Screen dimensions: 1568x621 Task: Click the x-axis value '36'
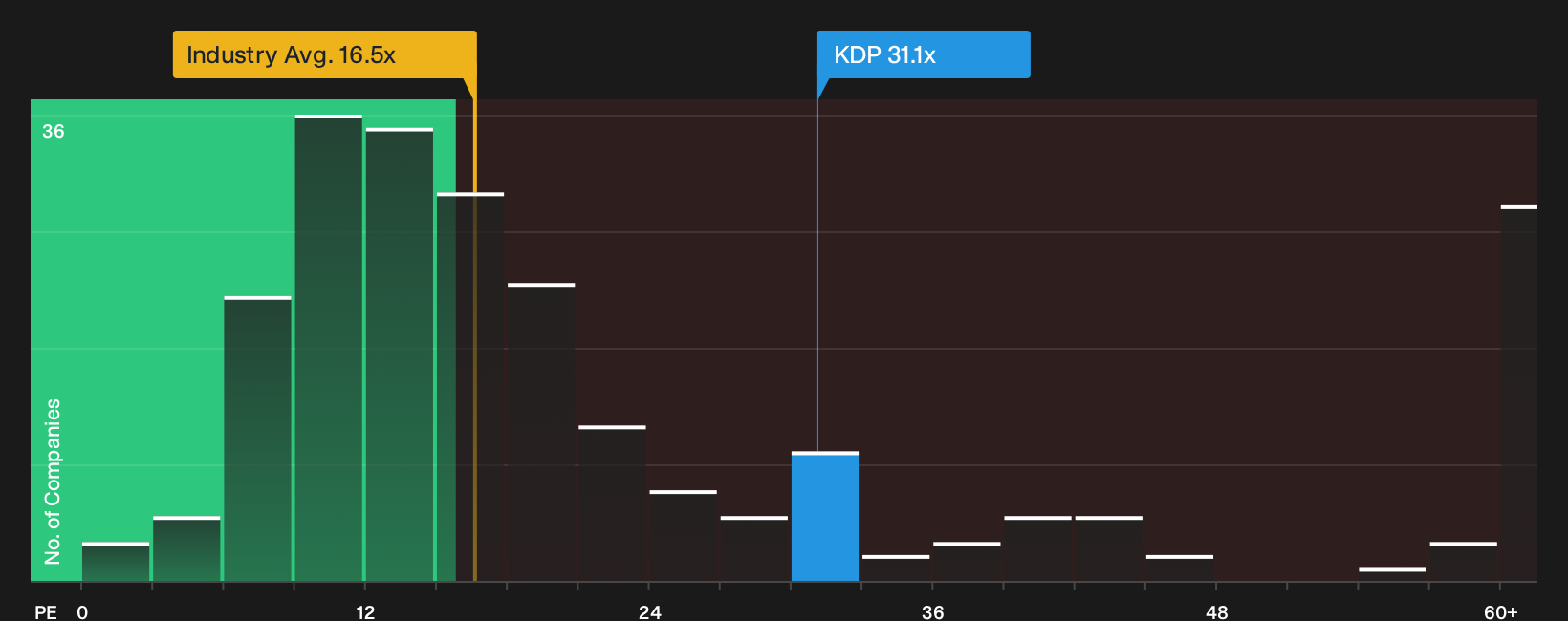[932, 611]
